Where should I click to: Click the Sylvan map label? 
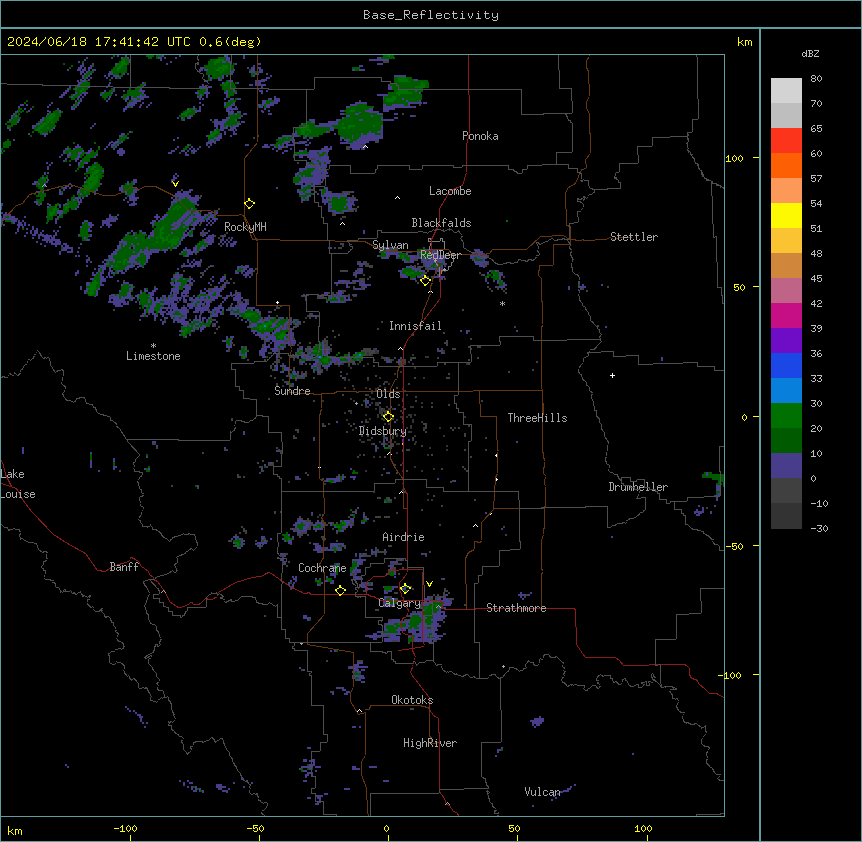point(390,245)
